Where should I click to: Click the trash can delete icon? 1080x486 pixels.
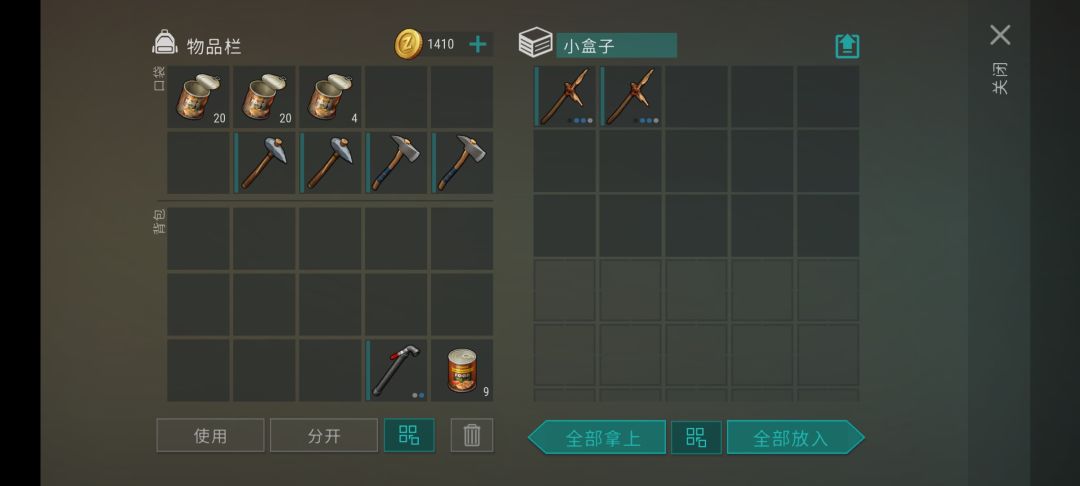472,435
